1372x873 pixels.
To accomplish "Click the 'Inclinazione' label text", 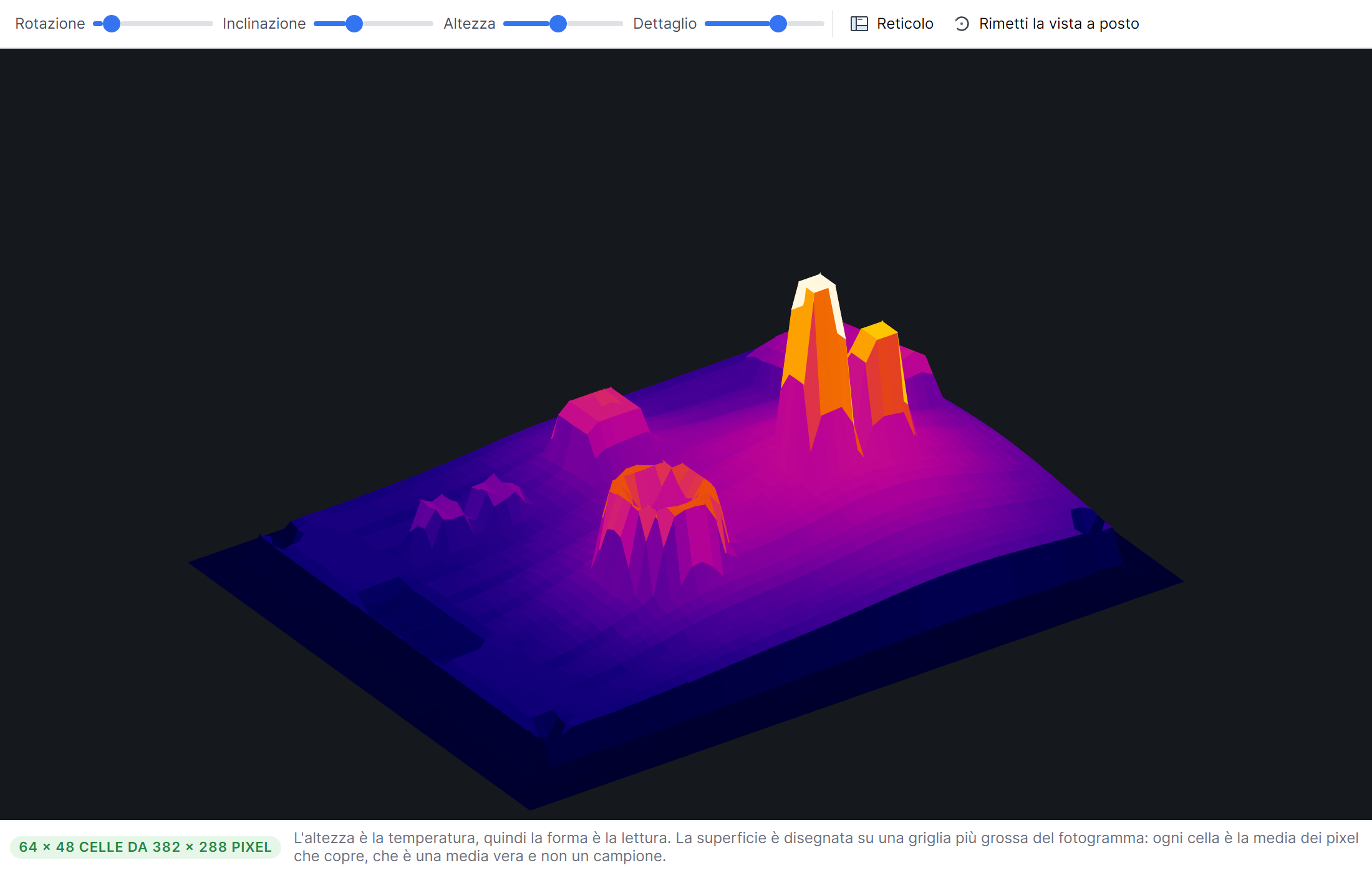I will click(264, 24).
